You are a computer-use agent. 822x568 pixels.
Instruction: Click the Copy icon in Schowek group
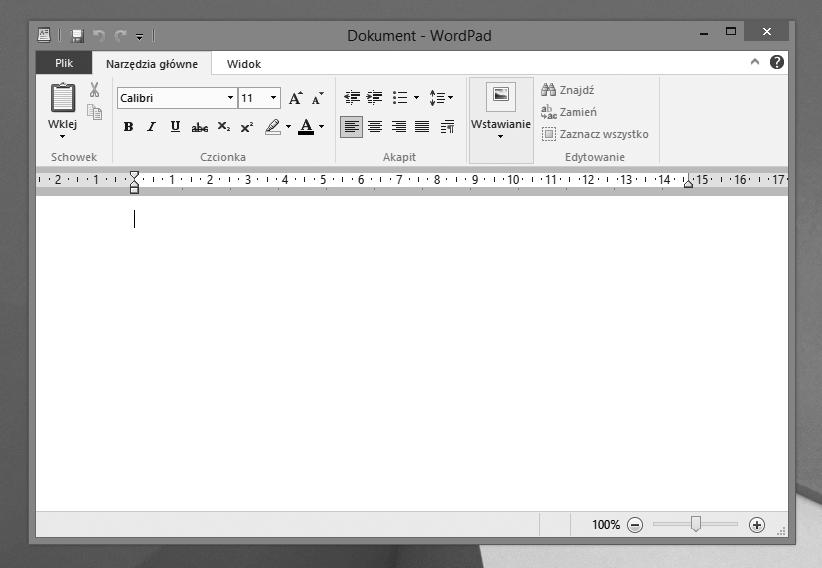click(x=94, y=112)
